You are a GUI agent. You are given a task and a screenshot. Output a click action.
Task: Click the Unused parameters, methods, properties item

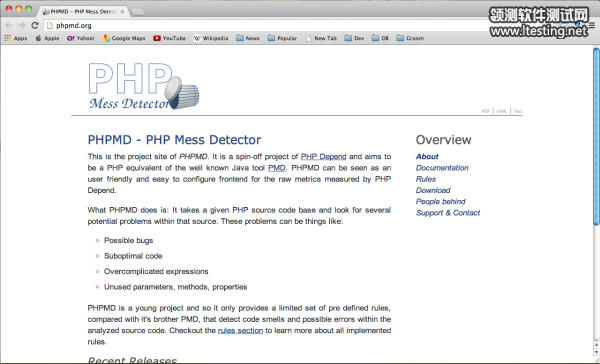[x=176, y=287]
